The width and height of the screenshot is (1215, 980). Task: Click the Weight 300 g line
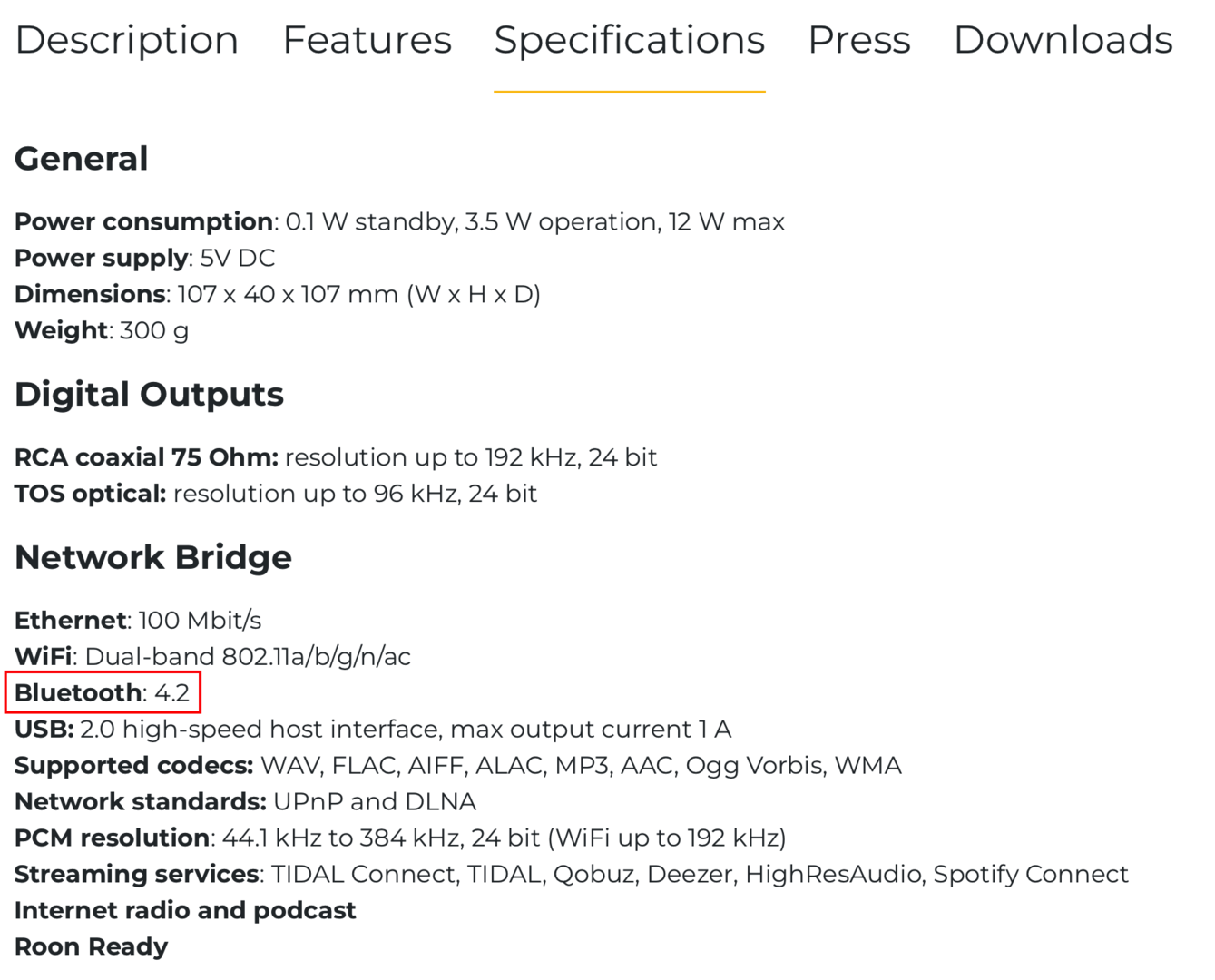[x=103, y=330]
